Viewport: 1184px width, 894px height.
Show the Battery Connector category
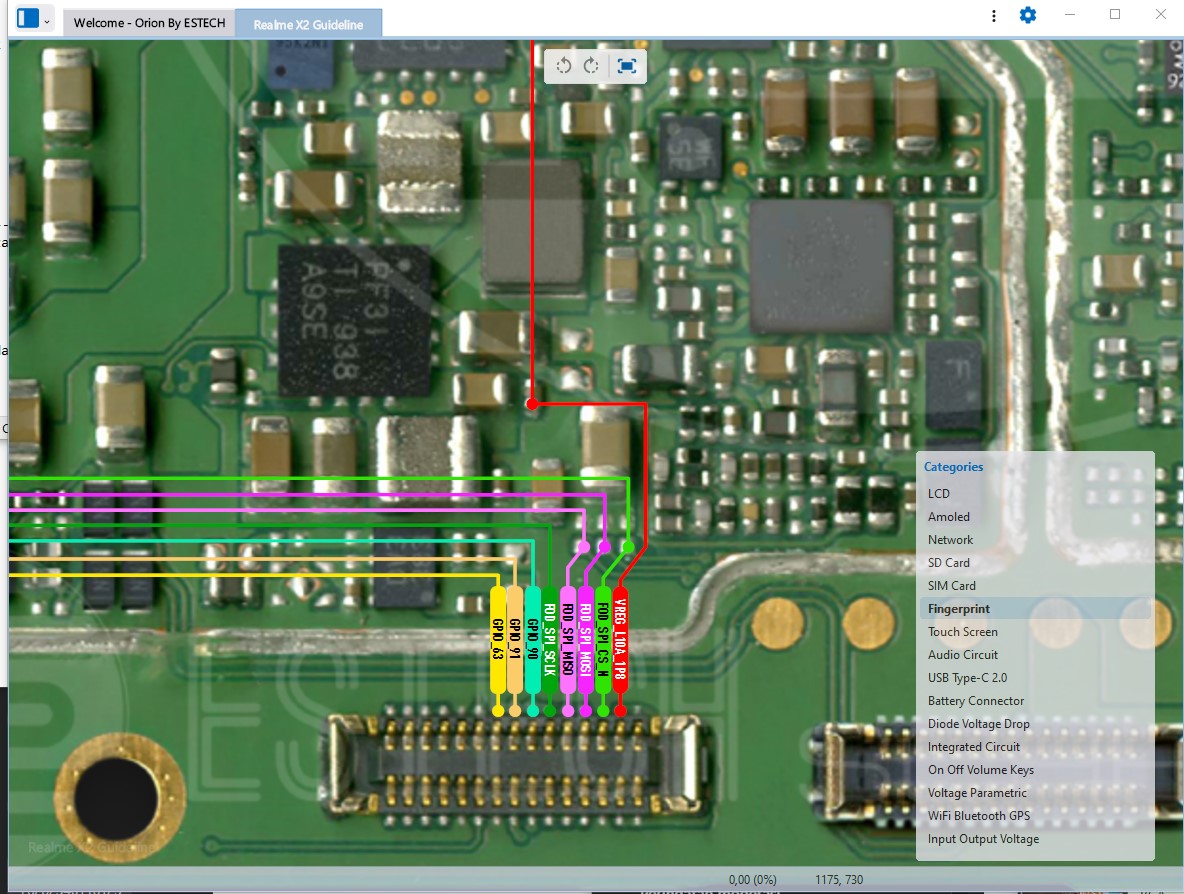tap(976, 701)
